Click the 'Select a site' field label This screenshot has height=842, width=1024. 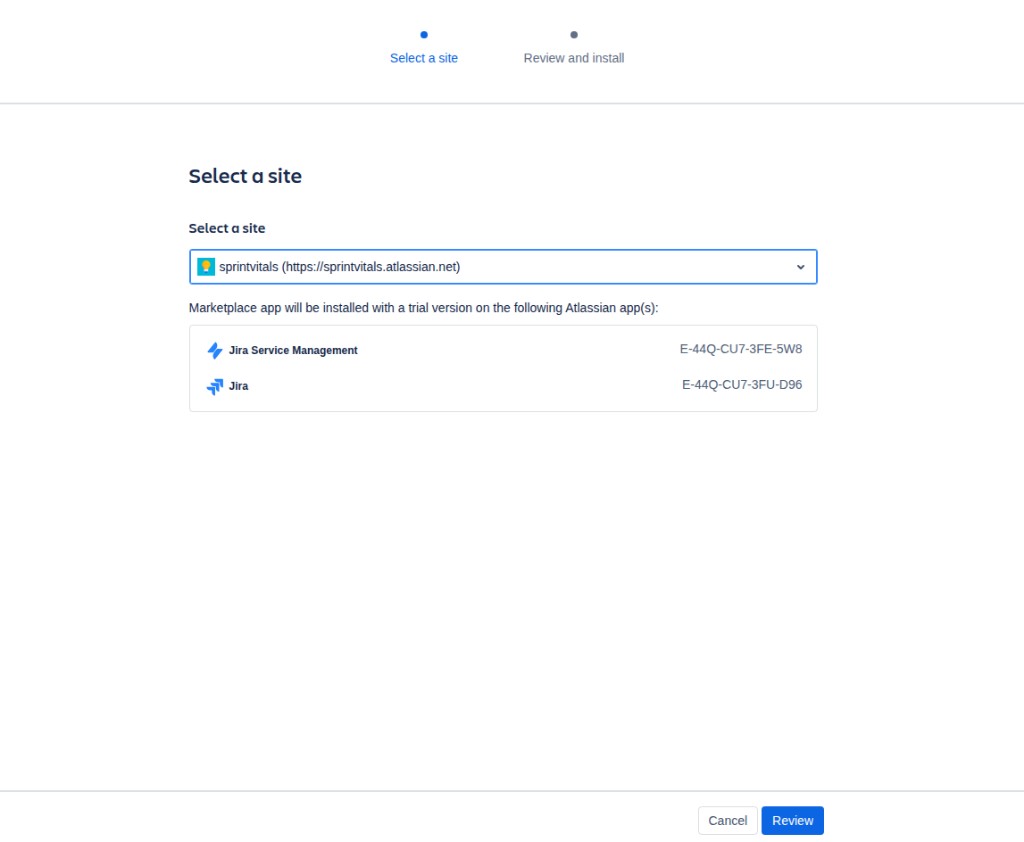(227, 228)
